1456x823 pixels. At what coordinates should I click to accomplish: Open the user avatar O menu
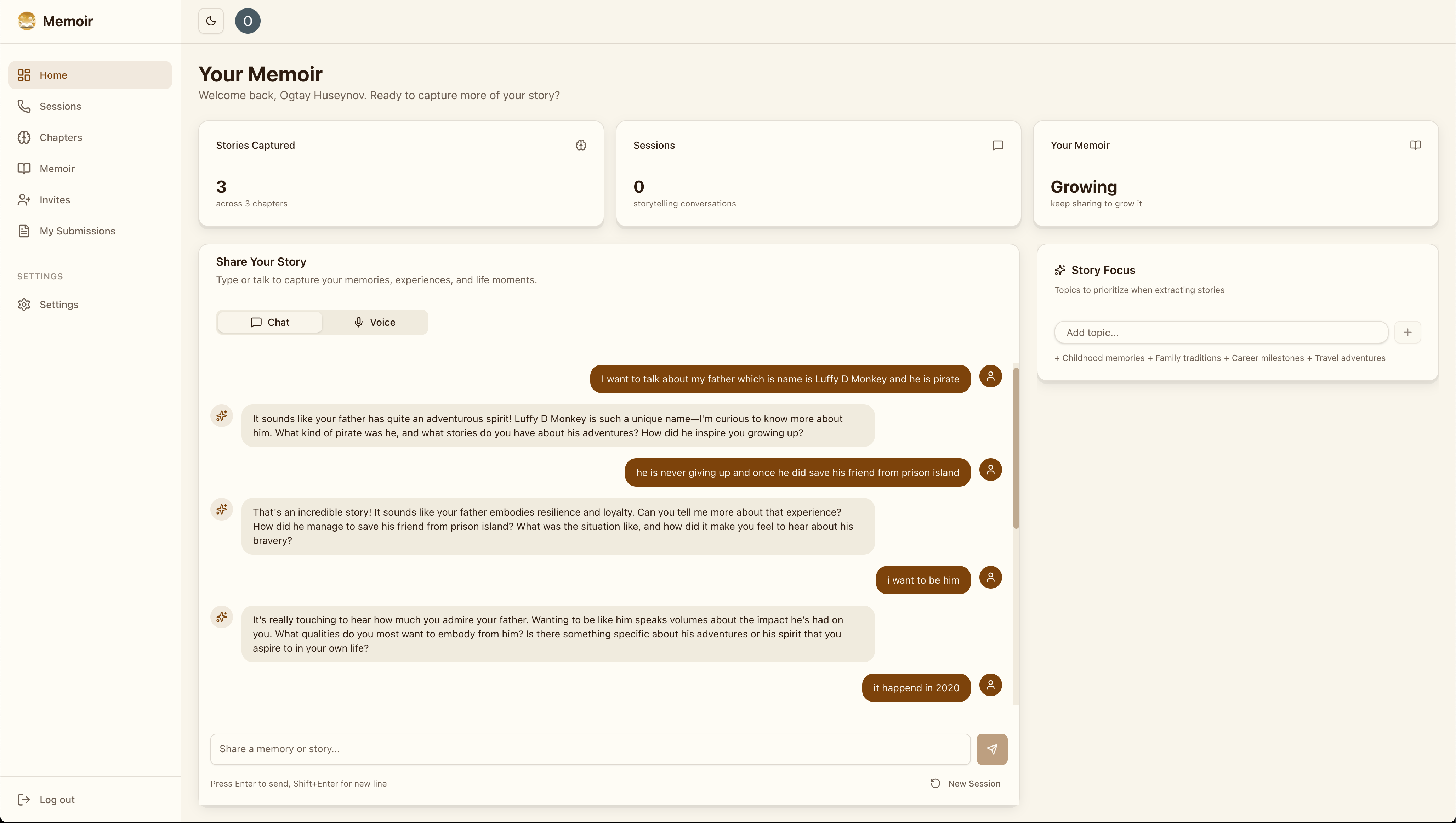pos(248,21)
